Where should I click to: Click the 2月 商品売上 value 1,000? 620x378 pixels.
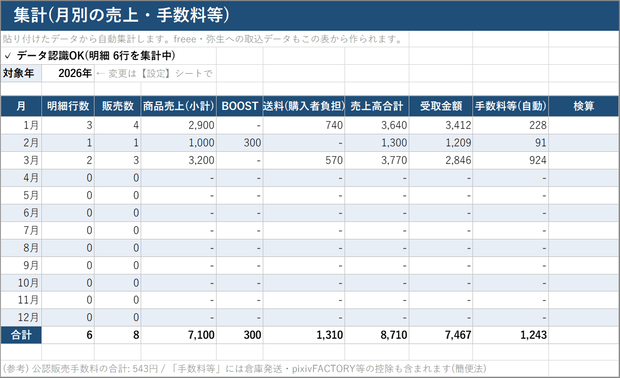click(x=201, y=143)
